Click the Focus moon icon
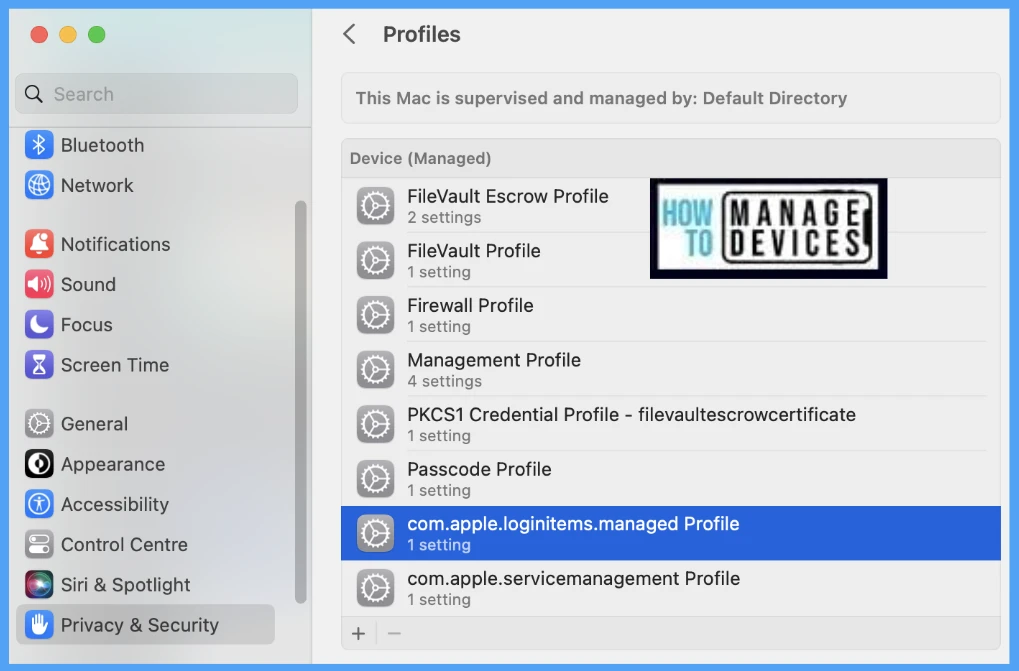 pos(39,325)
